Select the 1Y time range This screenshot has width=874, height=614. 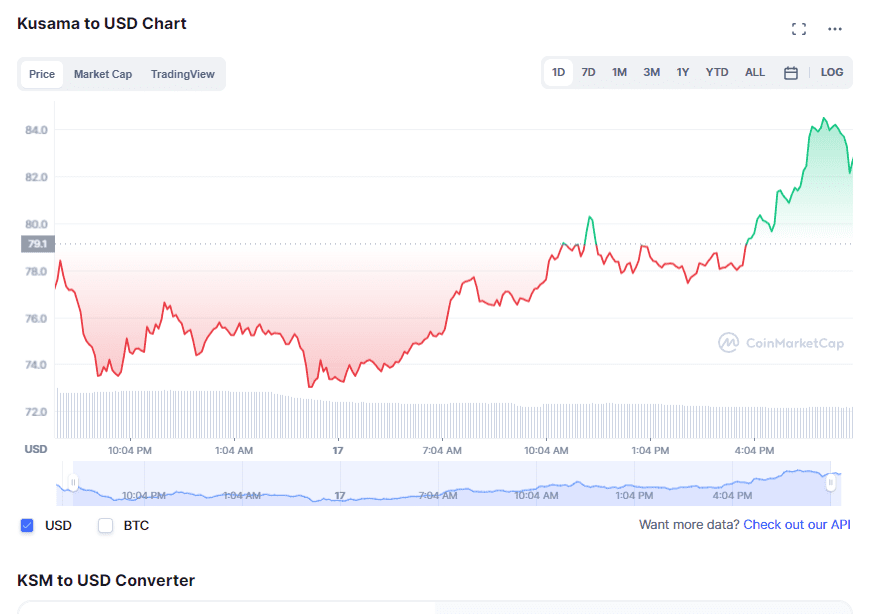coord(682,73)
